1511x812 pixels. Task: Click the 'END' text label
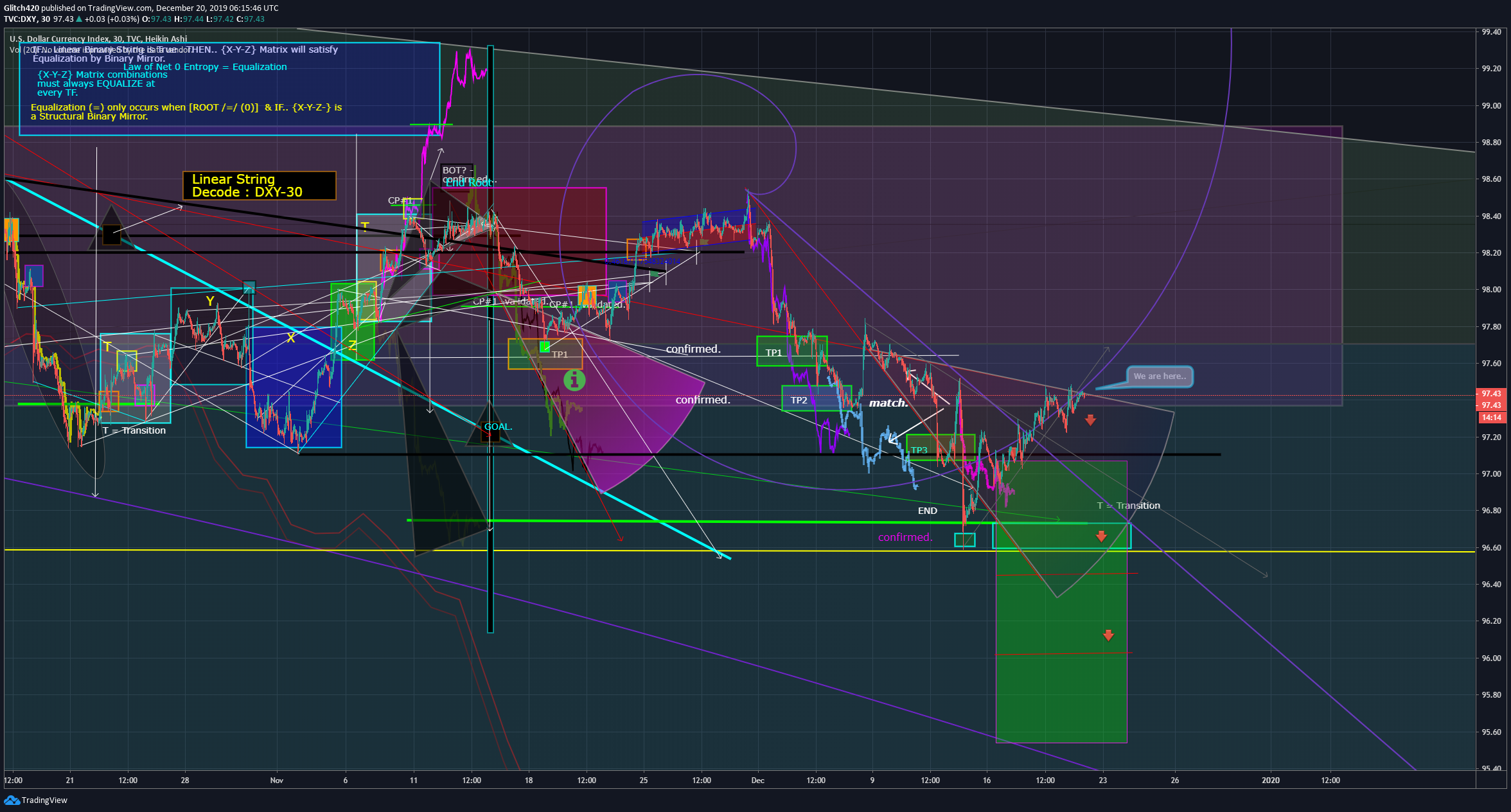tap(927, 511)
